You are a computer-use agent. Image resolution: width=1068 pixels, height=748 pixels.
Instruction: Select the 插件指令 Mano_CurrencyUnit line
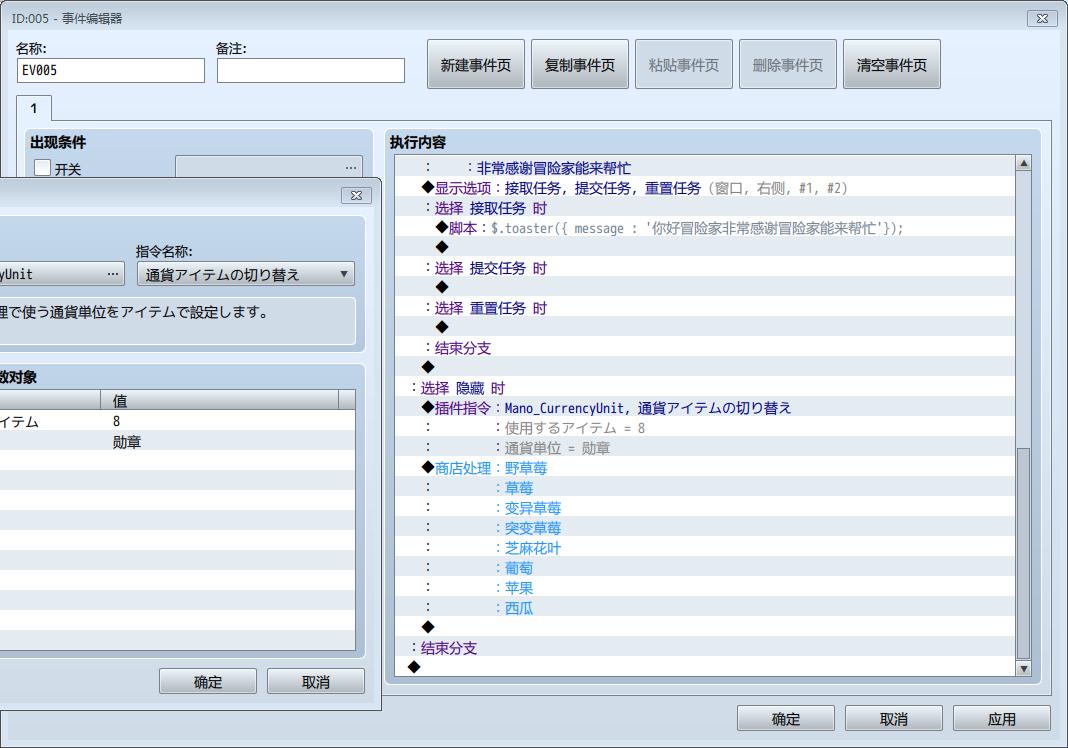pyautogui.click(x=705, y=407)
